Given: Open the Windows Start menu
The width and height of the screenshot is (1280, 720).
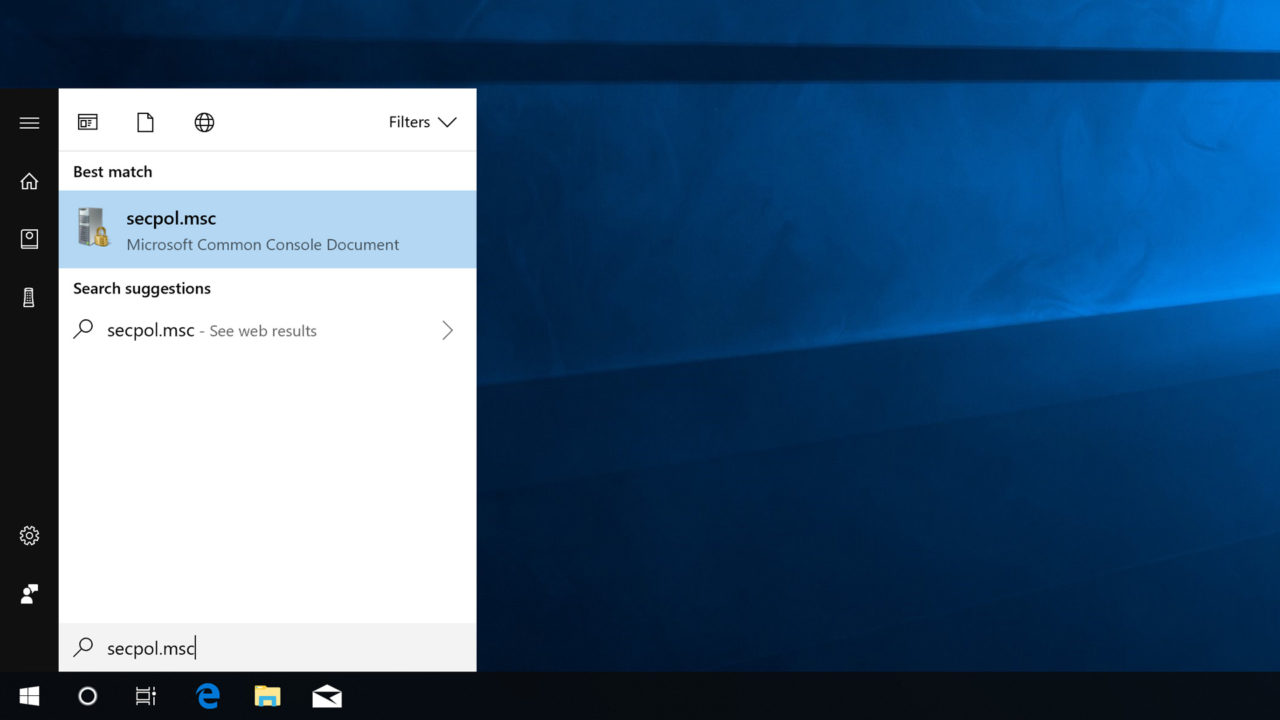Looking at the screenshot, I should (29, 696).
